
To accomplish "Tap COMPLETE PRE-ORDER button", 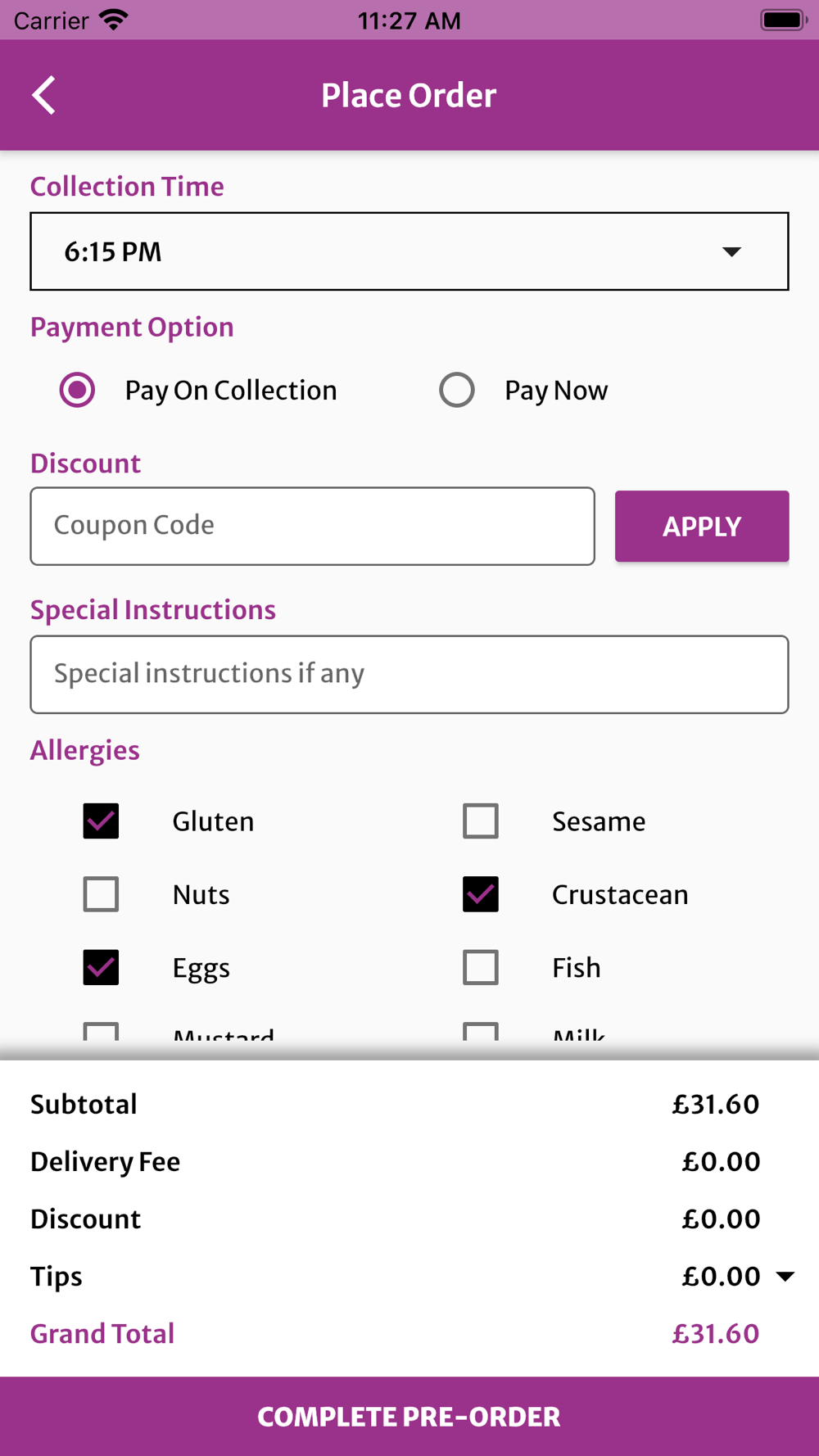I will click(x=409, y=1416).
